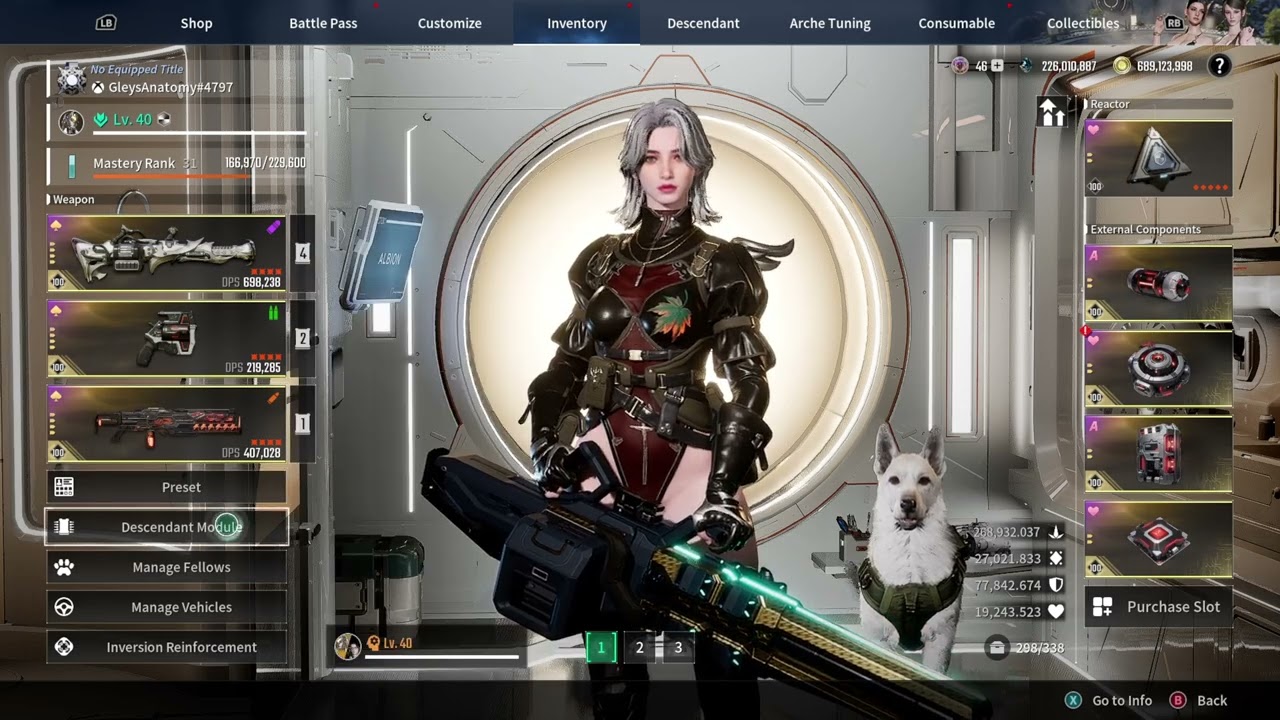Click the fellow portrait at the bottom
This screenshot has height=720, width=1280.
pos(347,646)
